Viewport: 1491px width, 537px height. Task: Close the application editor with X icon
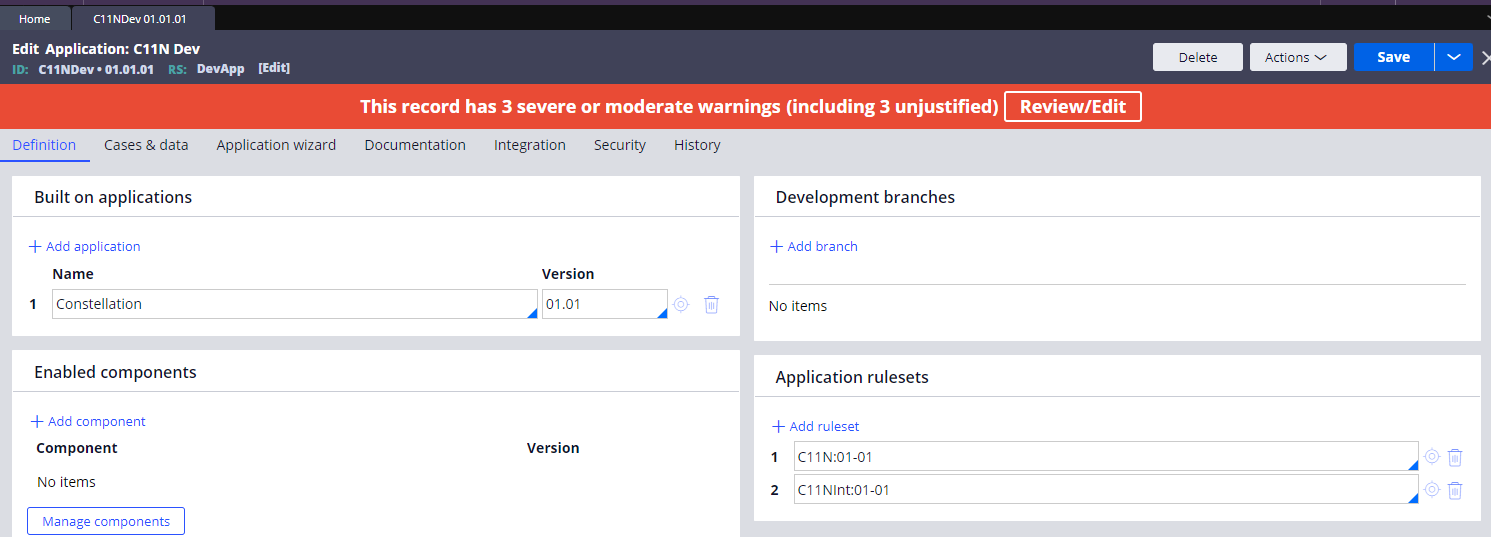(1484, 57)
